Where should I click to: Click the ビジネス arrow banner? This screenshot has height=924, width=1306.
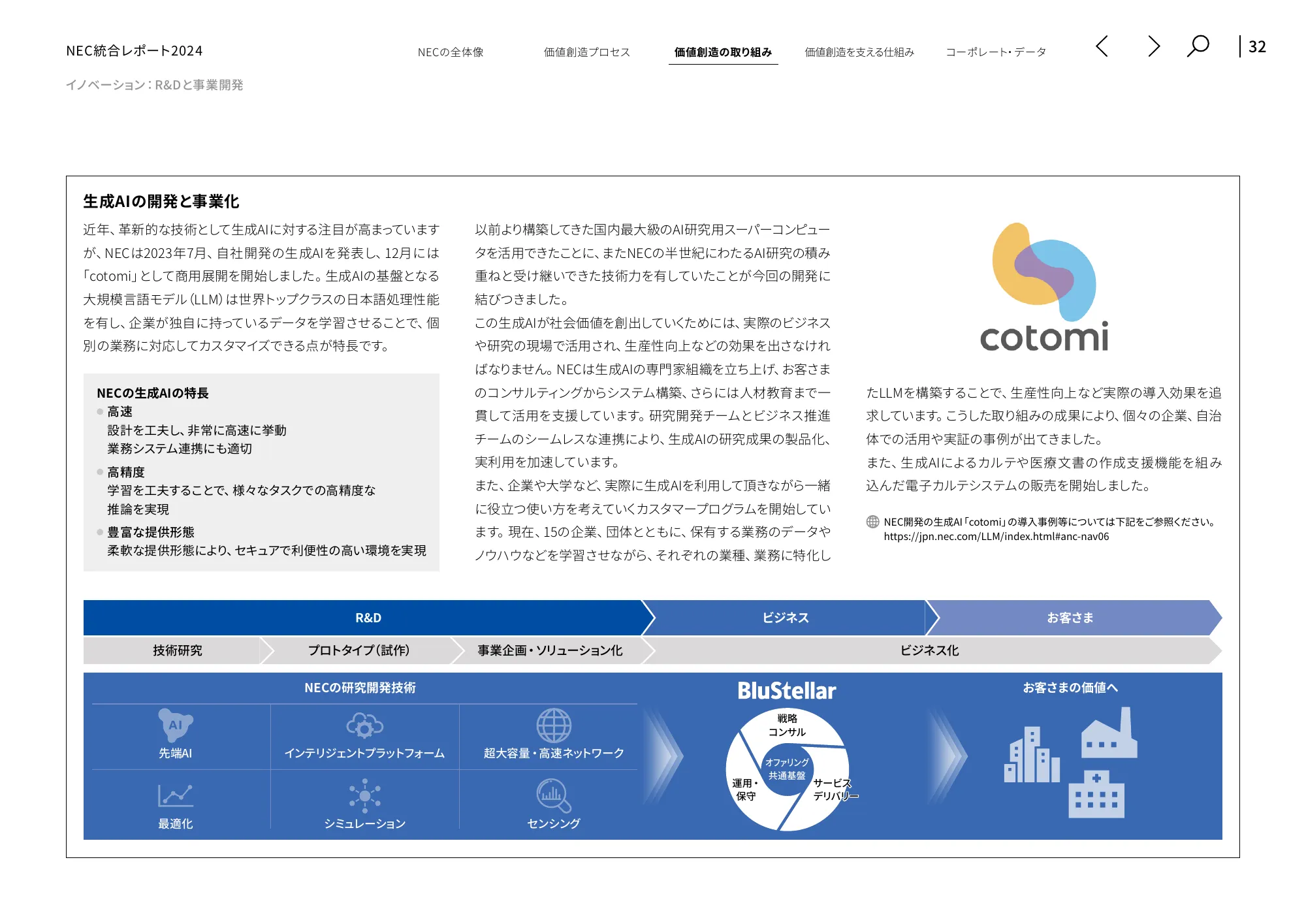(786, 618)
